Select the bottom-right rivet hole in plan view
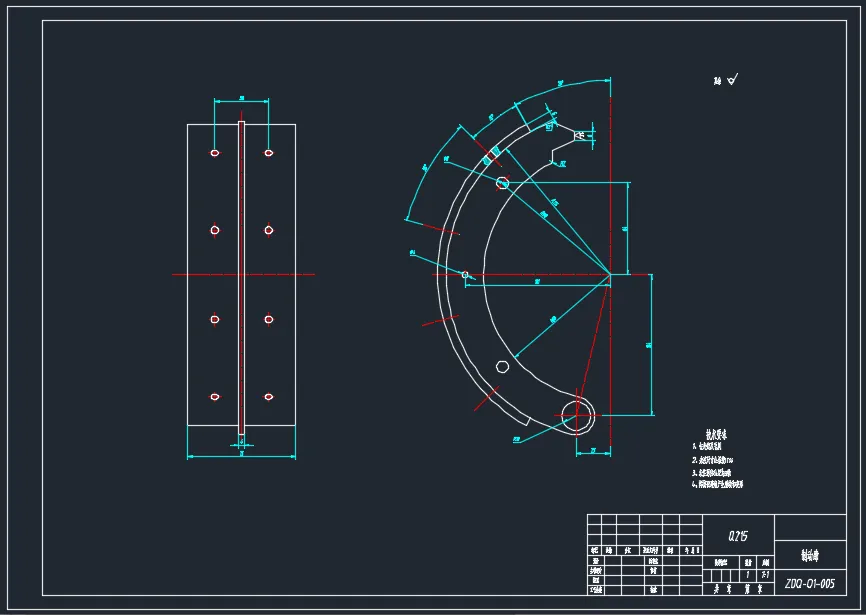 click(x=268, y=396)
